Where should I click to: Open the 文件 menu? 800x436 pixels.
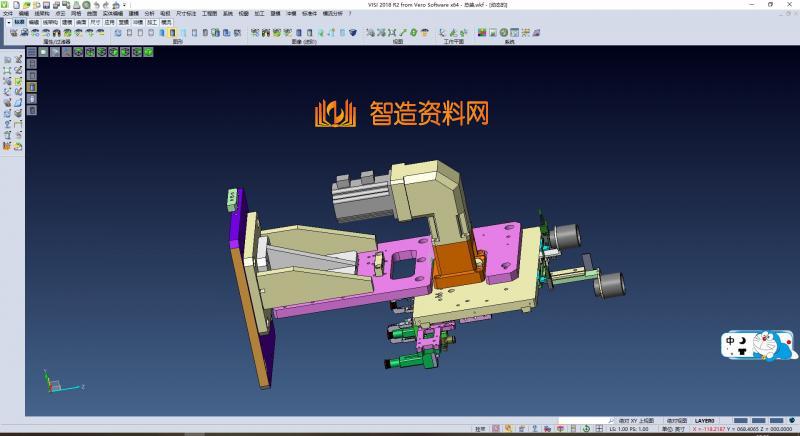click(x=8, y=13)
